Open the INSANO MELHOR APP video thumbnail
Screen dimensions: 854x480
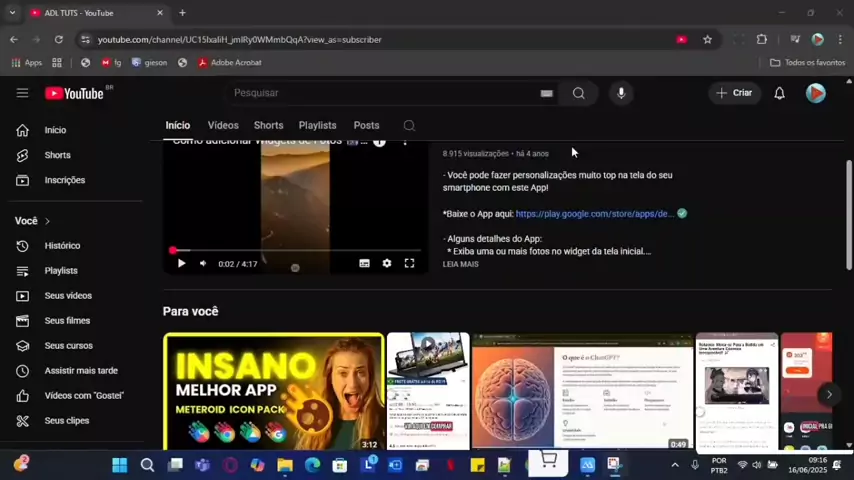tap(273, 391)
